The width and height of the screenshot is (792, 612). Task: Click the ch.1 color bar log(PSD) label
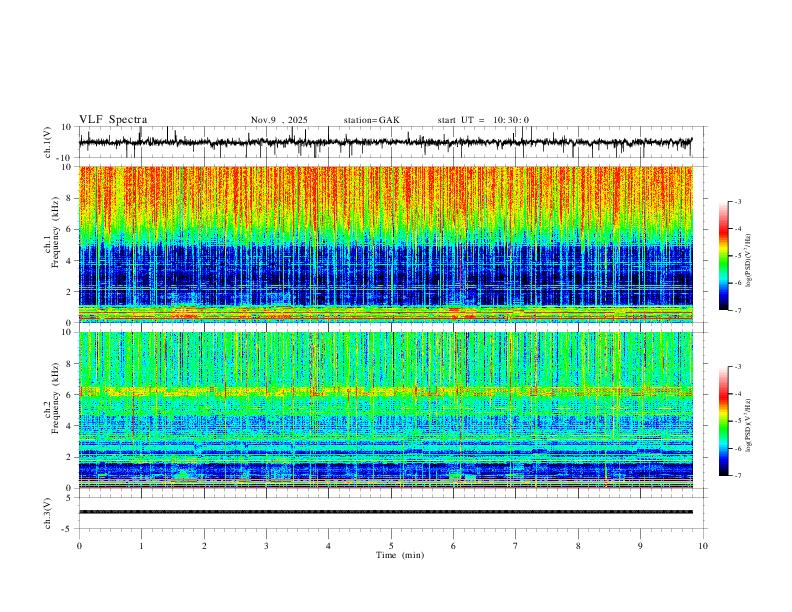pos(748,261)
